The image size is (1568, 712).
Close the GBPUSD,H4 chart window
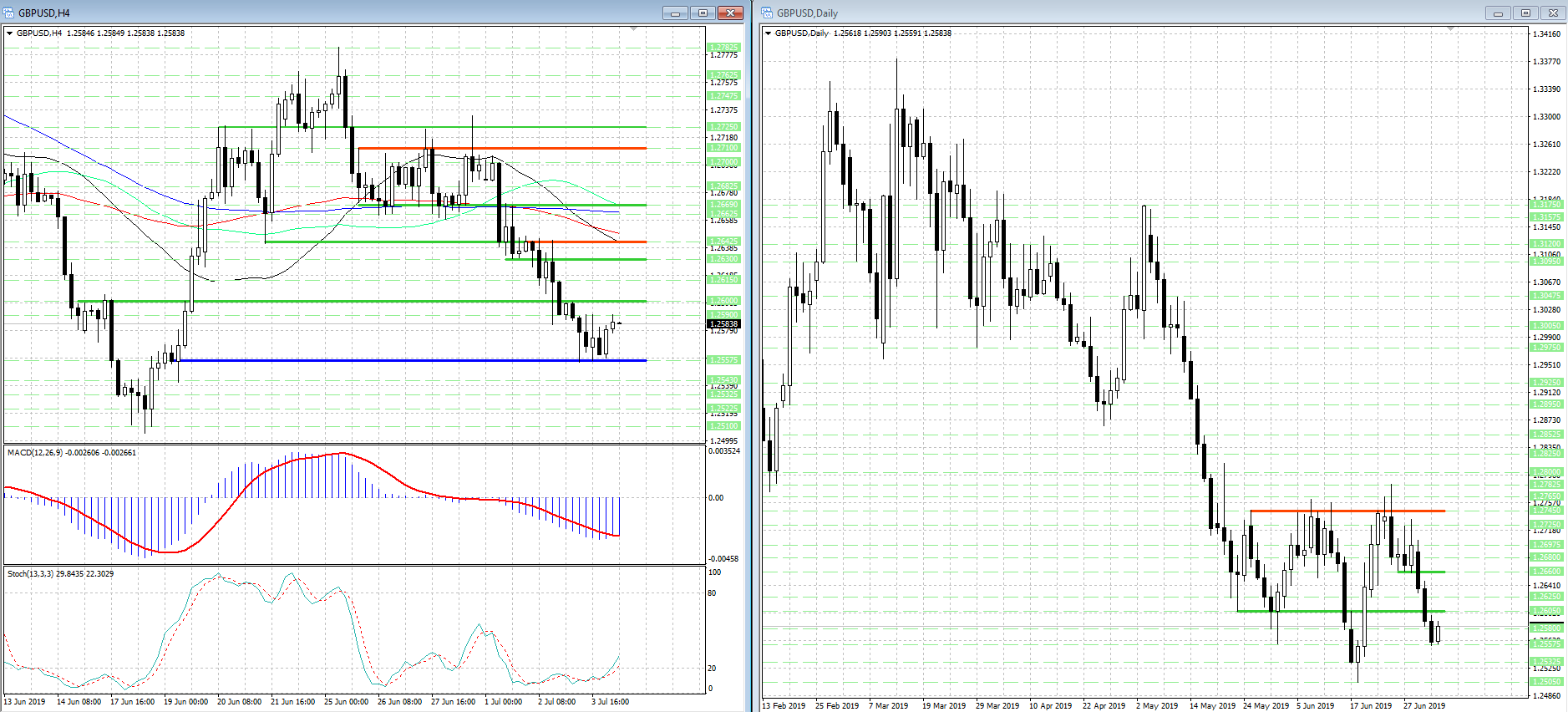[x=730, y=13]
